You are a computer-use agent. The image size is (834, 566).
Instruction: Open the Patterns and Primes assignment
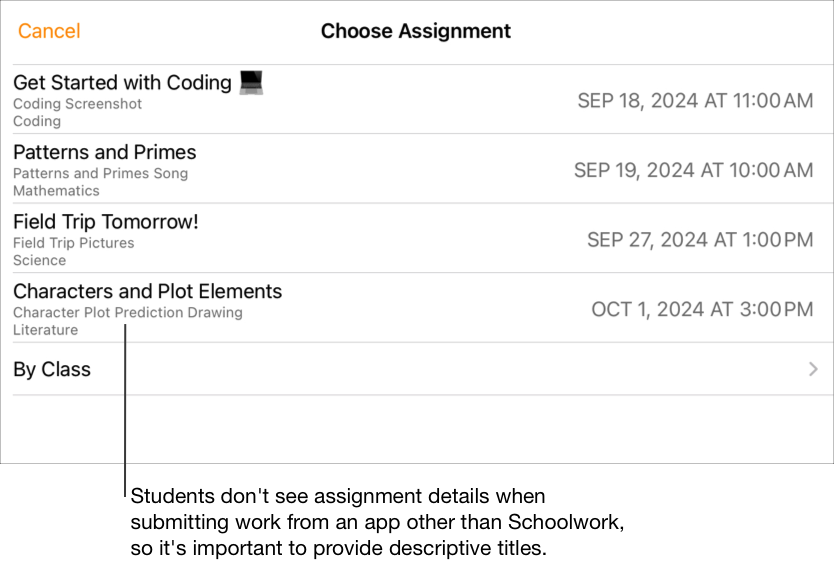click(x=105, y=153)
